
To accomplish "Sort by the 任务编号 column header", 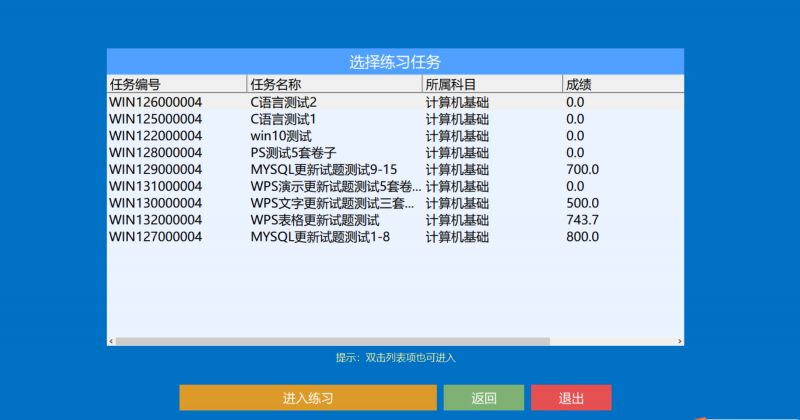I will 177,84.
